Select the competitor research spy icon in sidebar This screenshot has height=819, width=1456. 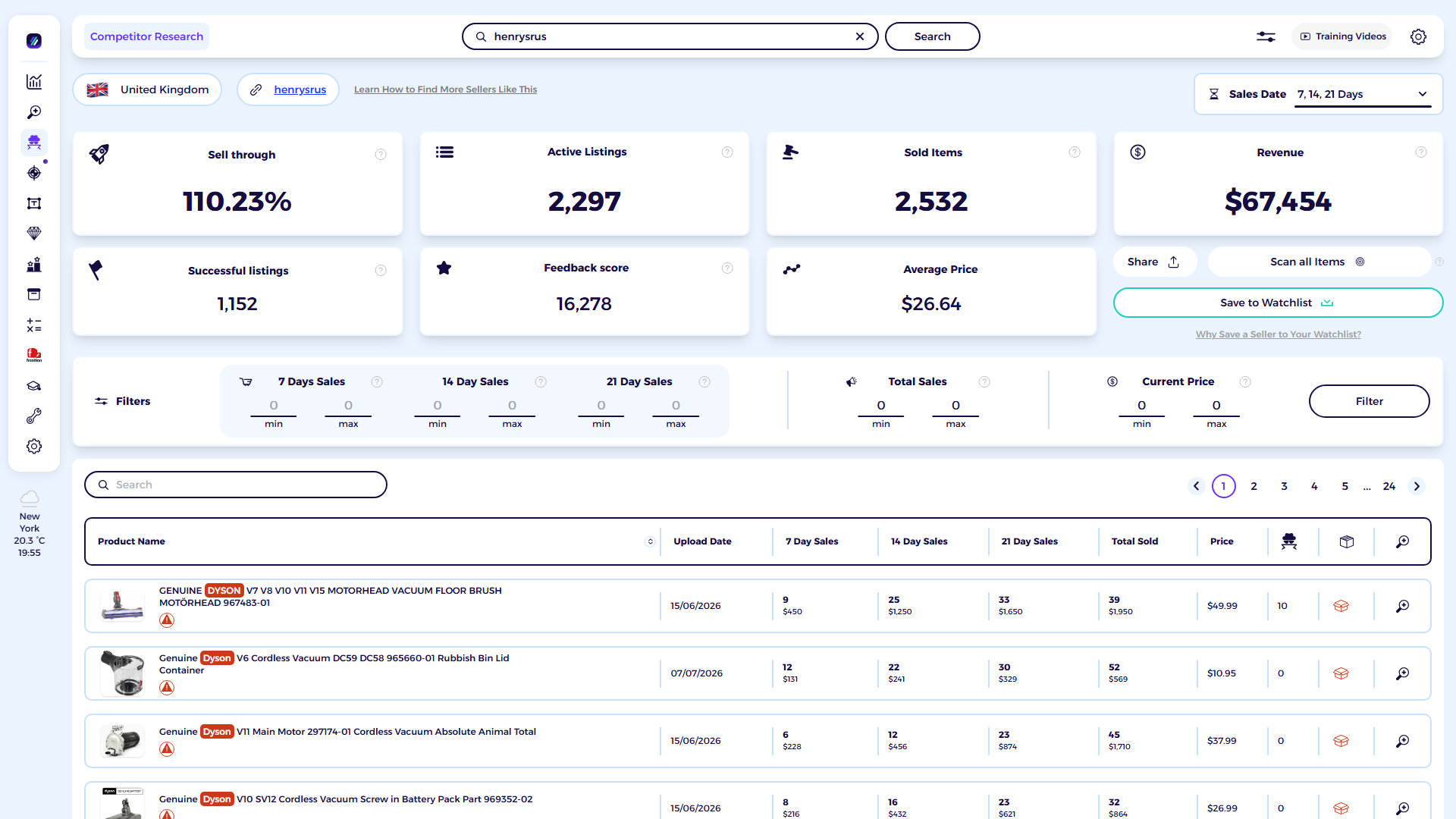pyautogui.click(x=34, y=143)
